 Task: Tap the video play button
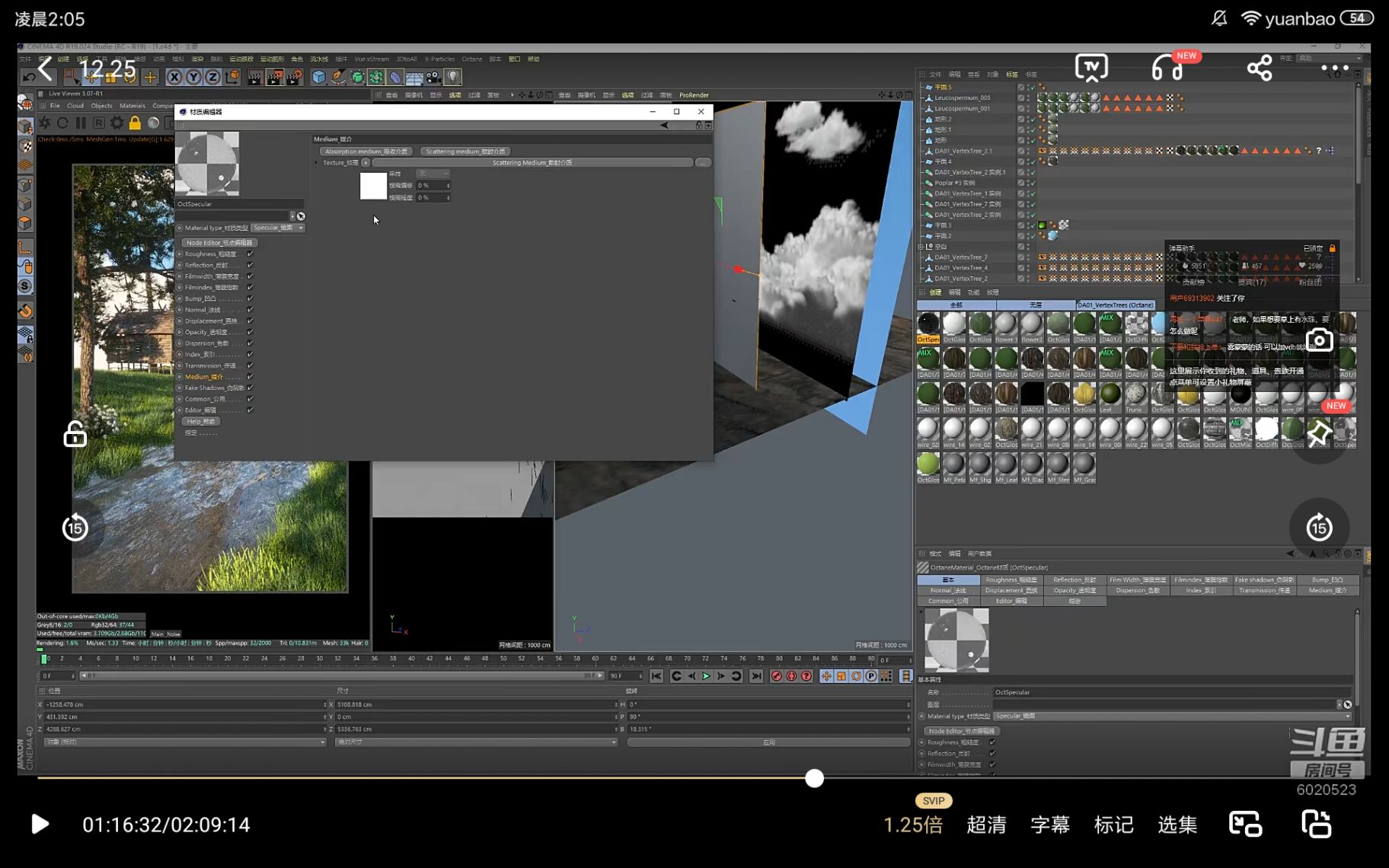pos(40,825)
